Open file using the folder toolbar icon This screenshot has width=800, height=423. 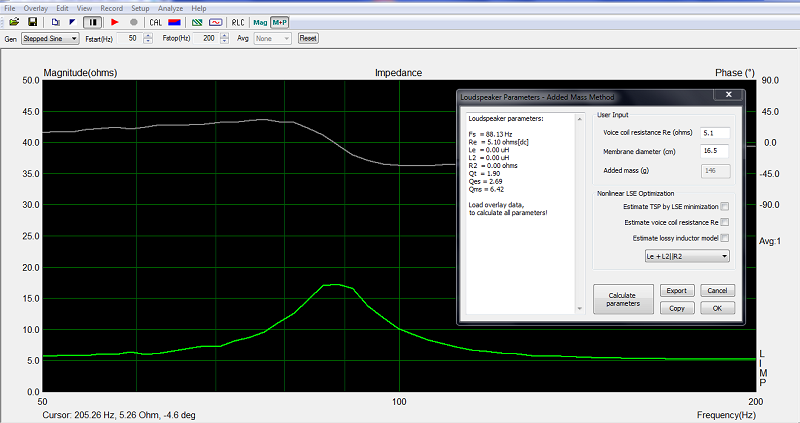(14, 22)
